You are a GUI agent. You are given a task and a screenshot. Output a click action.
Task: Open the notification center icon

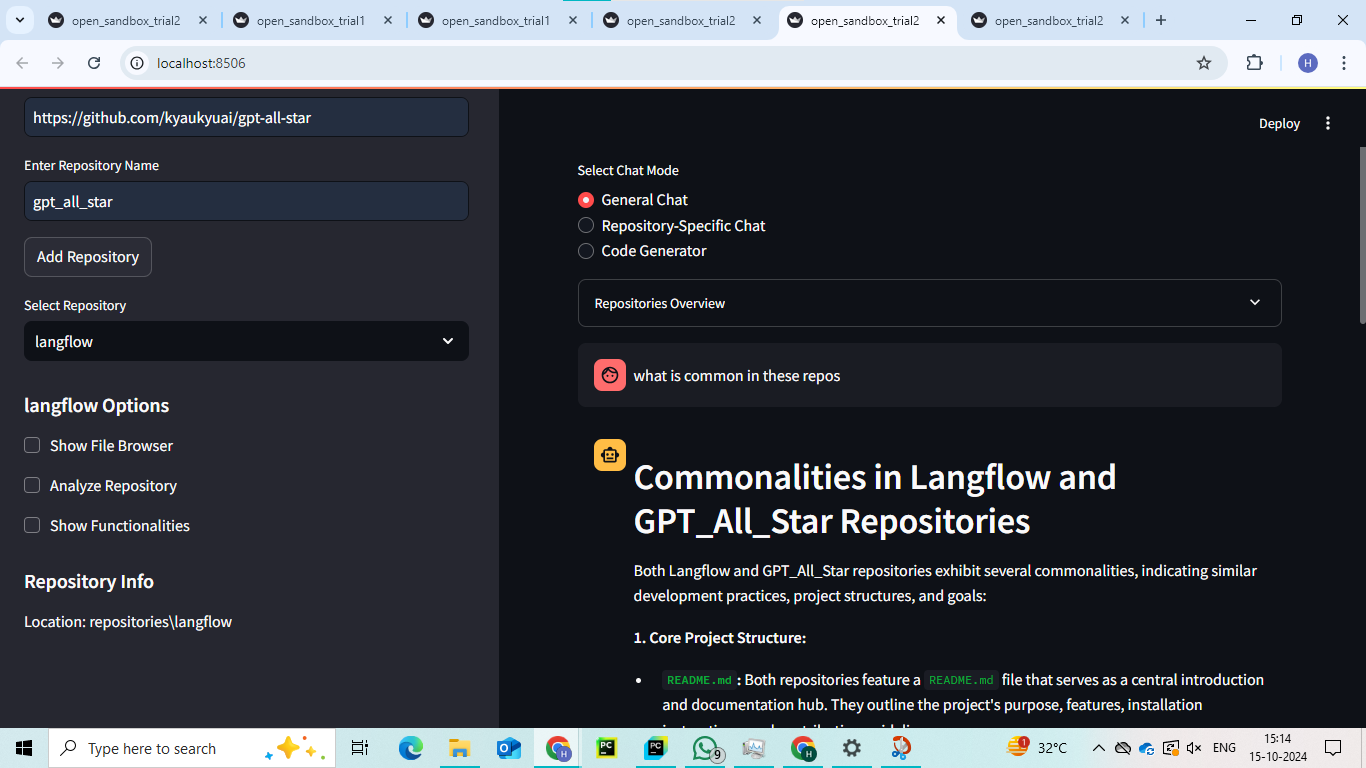tap(1333, 748)
